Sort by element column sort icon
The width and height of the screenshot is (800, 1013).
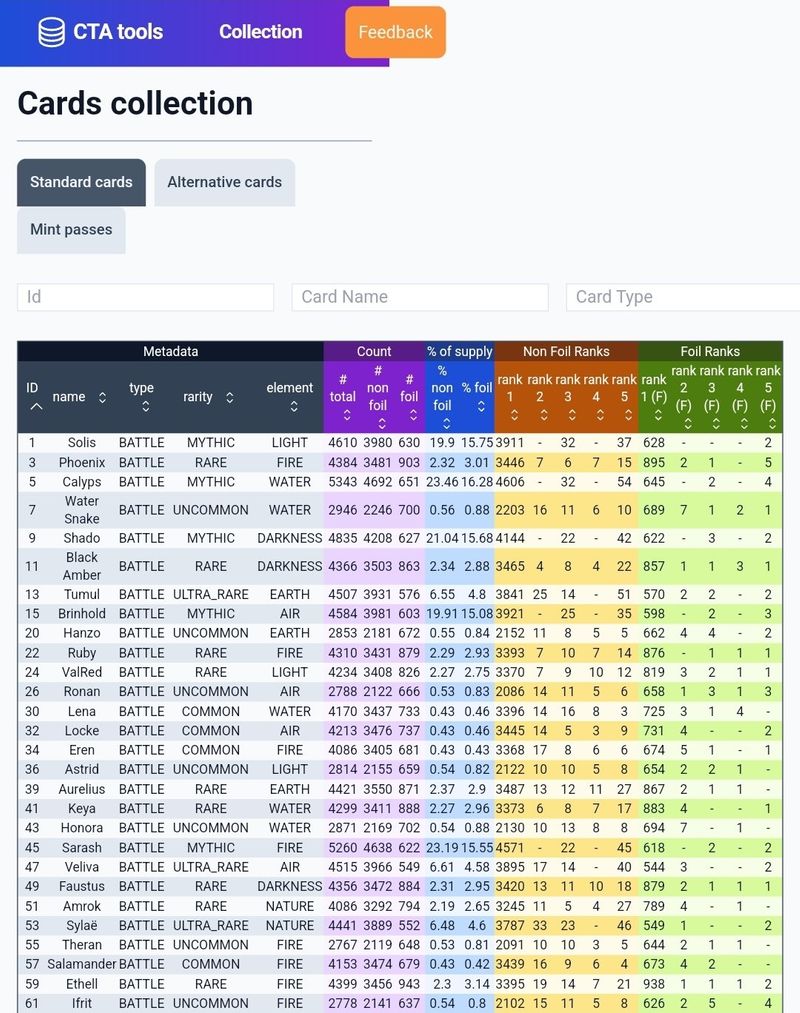click(x=294, y=406)
